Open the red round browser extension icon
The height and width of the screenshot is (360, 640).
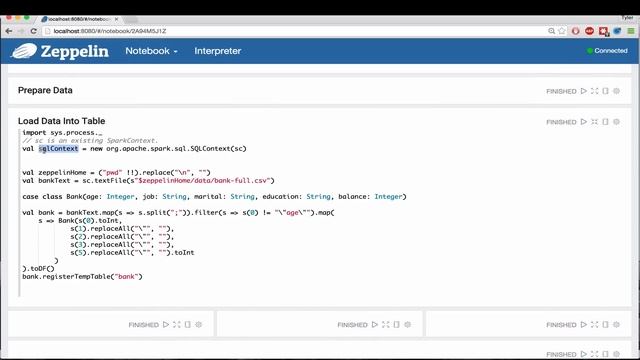pos(589,31)
